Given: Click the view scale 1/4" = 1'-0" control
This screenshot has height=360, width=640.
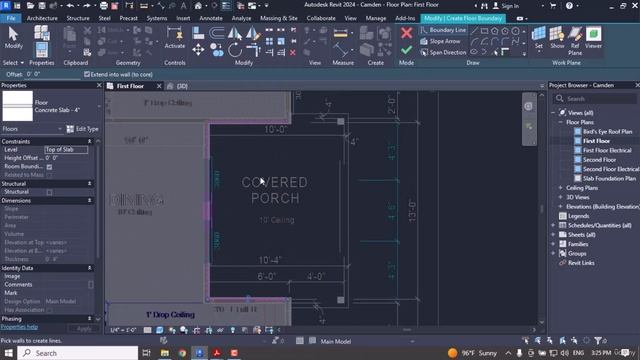Looking at the screenshot, I should click(123, 330).
